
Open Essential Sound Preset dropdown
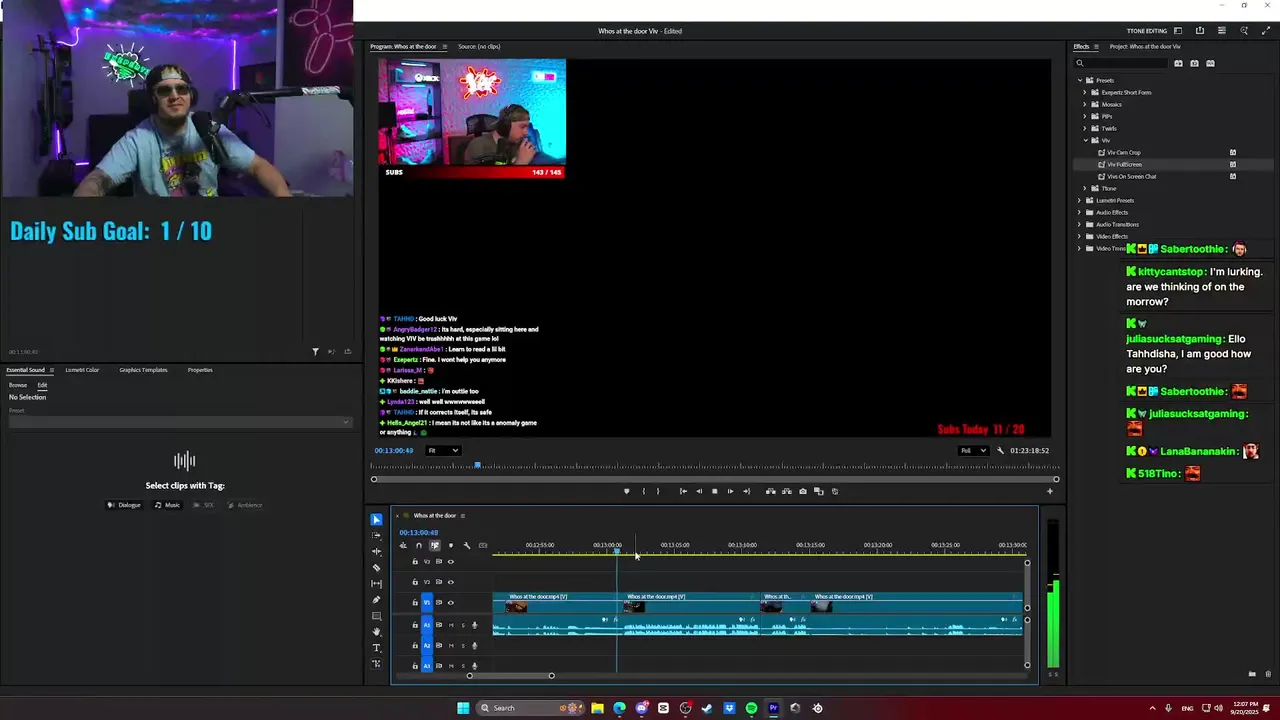click(180, 421)
